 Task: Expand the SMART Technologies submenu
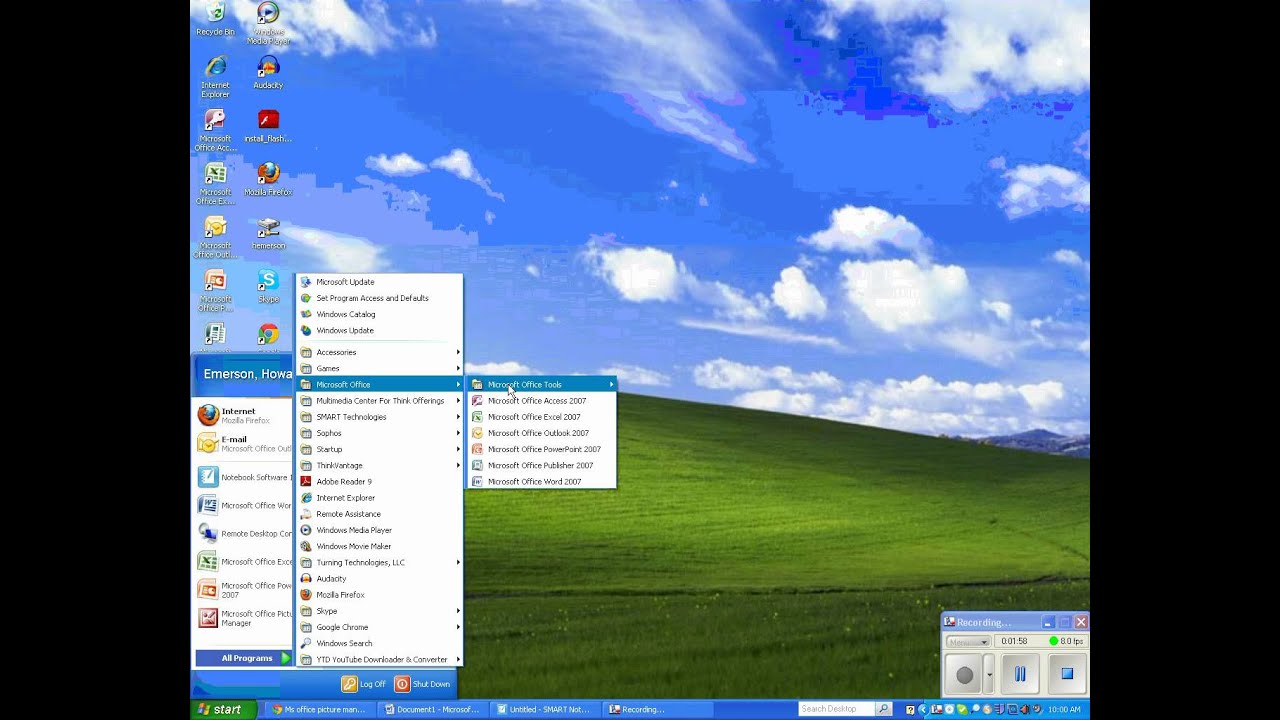[x=379, y=417]
